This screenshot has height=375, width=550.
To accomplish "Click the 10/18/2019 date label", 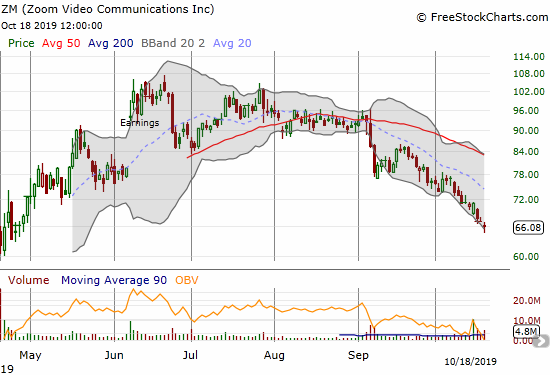I will [x=470, y=361].
